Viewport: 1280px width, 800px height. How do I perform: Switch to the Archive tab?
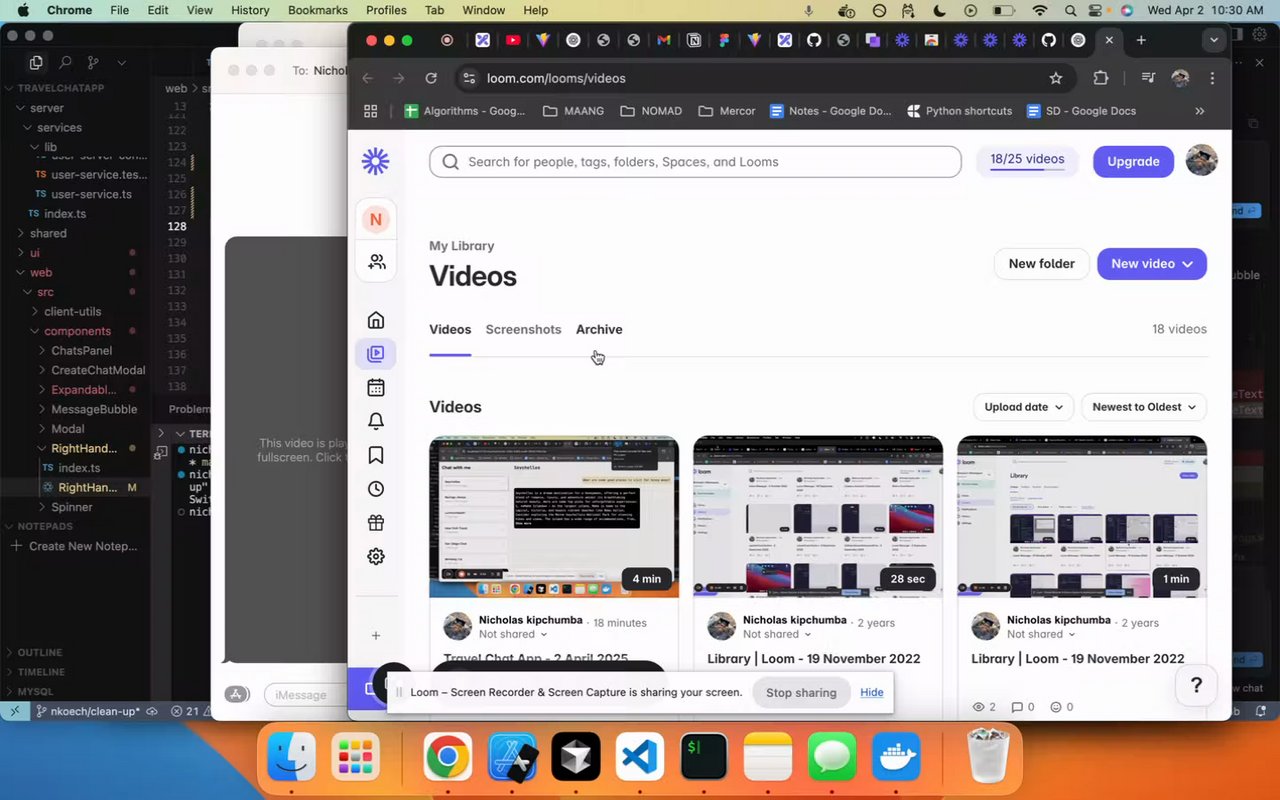tap(599, 329)
